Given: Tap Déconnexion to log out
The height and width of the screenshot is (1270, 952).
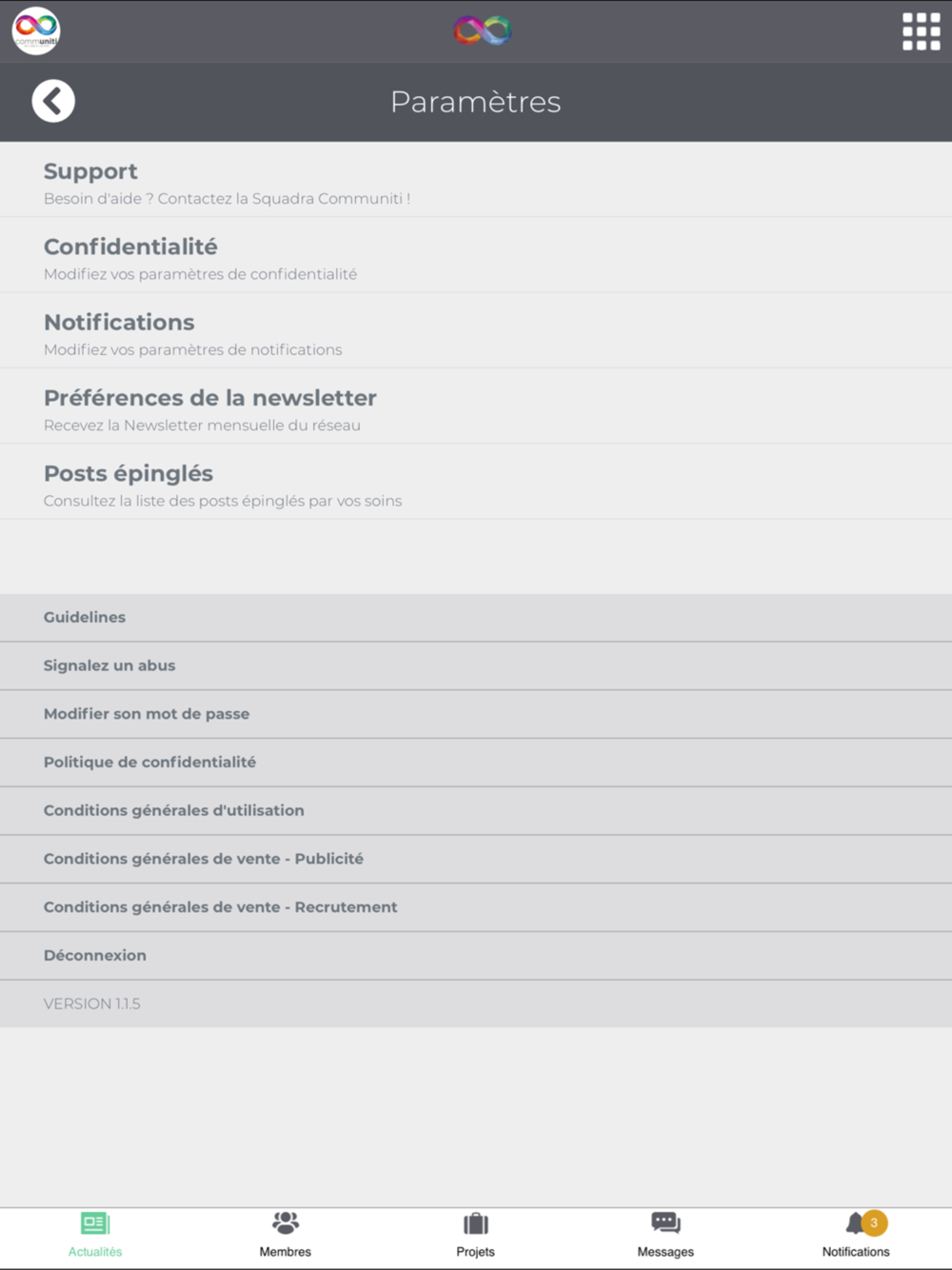Looking at the screenshot, I should [95, 955].
